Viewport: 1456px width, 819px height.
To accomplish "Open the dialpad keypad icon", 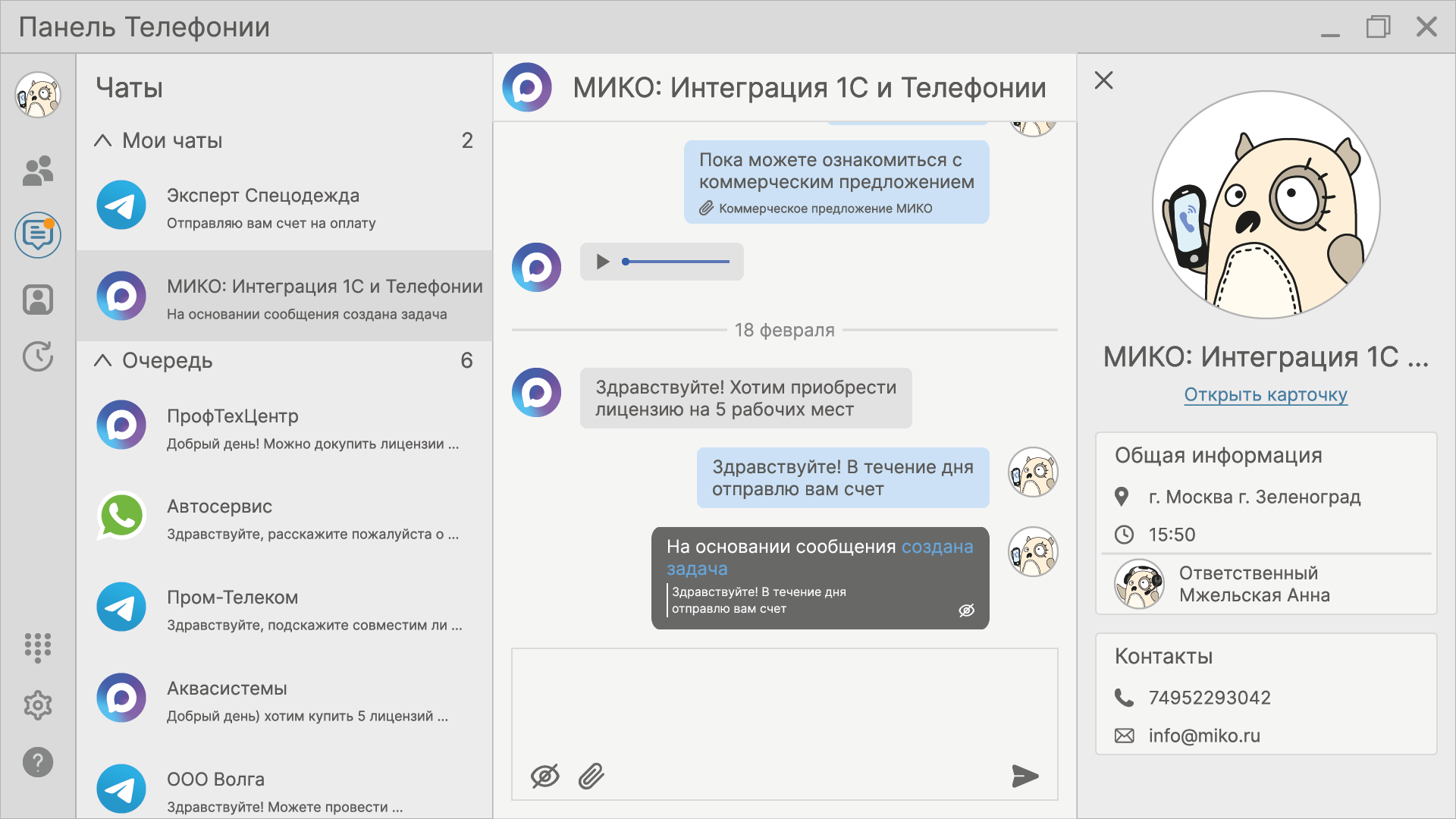I will (x=38, y=647).
